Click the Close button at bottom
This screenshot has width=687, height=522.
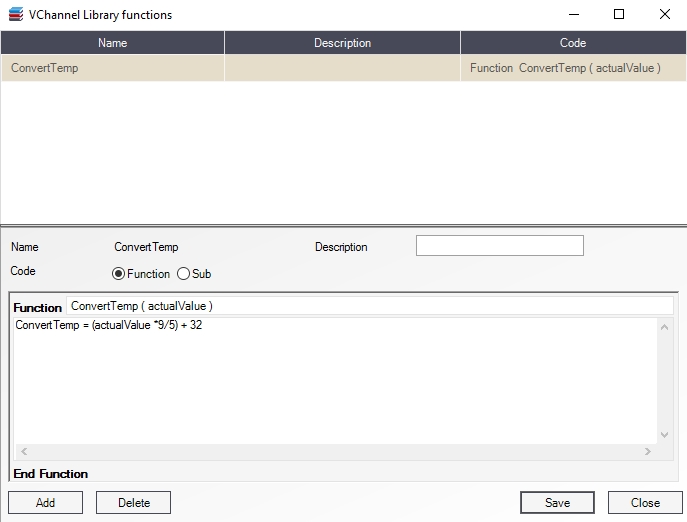[x=645, y=503]
